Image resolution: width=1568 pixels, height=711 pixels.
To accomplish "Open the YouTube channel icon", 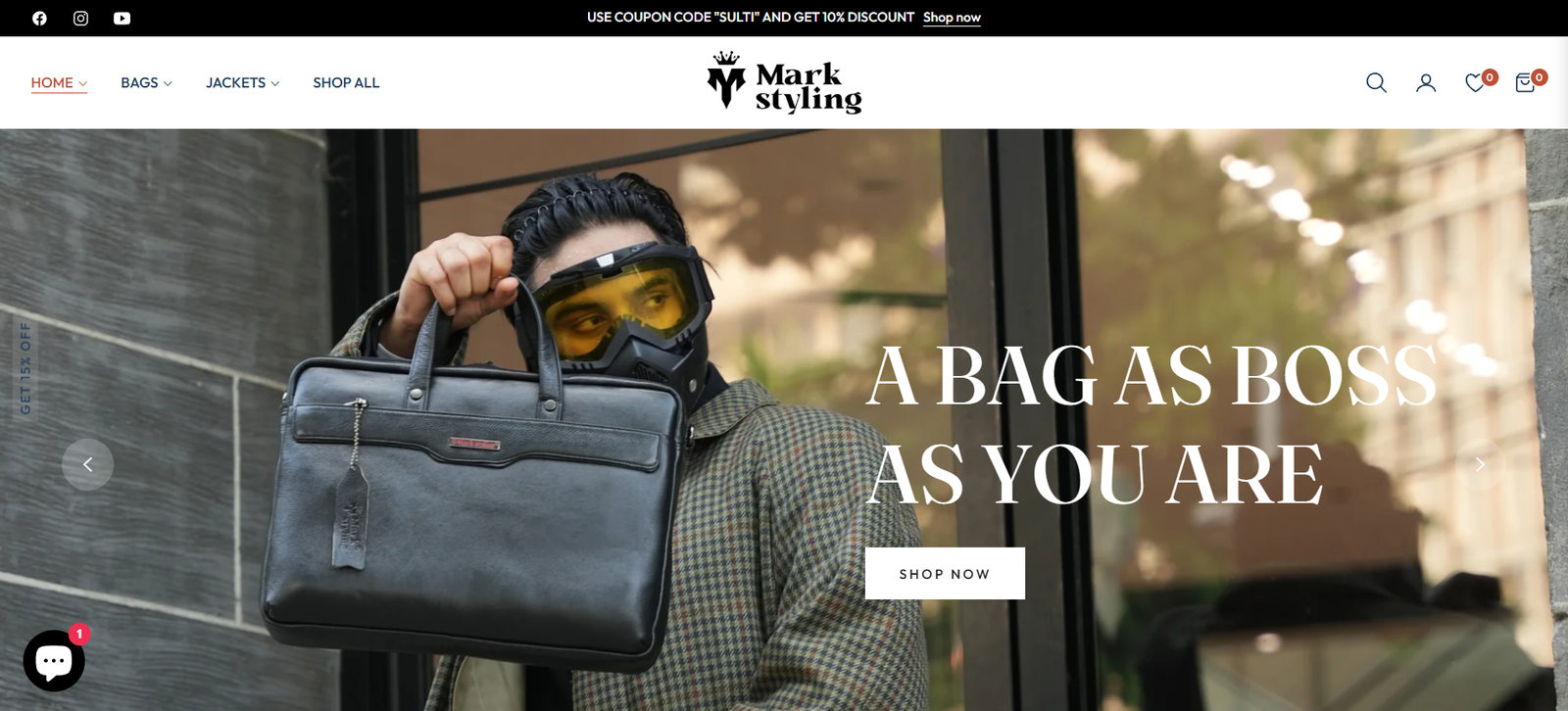I will coord(122,18).
